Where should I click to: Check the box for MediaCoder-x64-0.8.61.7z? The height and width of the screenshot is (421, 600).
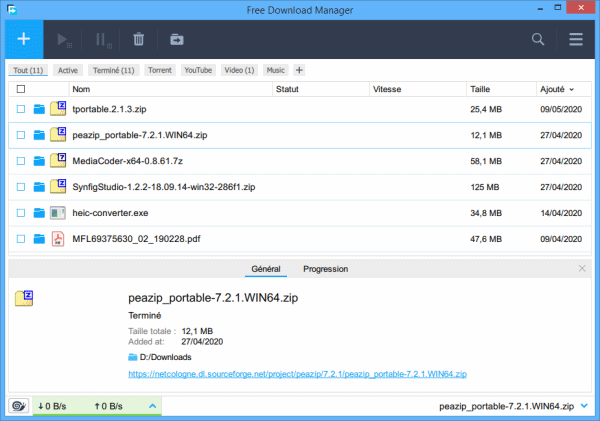point(21,161)
